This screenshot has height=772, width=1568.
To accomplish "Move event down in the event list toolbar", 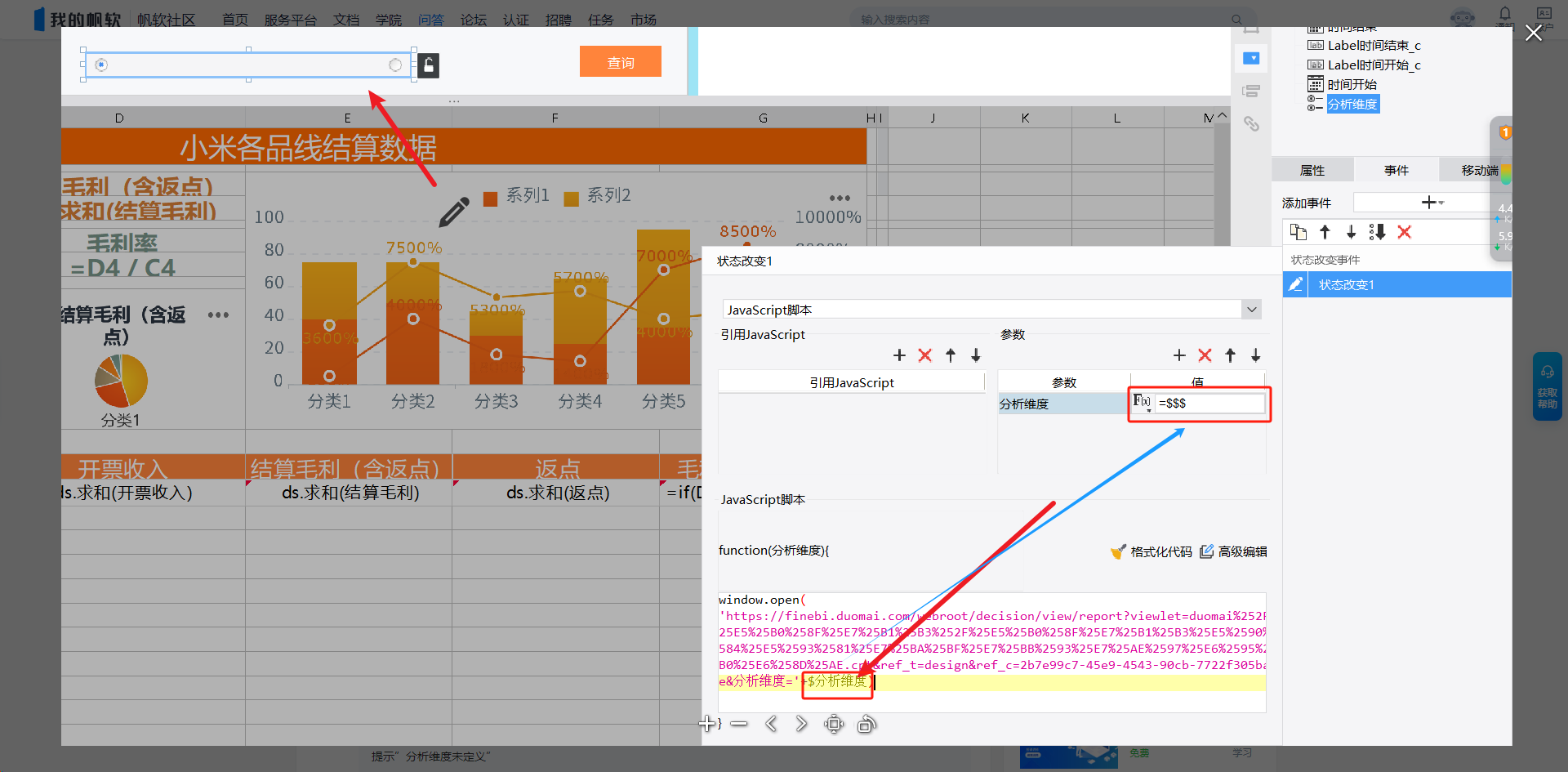I will click(x=1351, y=232).
